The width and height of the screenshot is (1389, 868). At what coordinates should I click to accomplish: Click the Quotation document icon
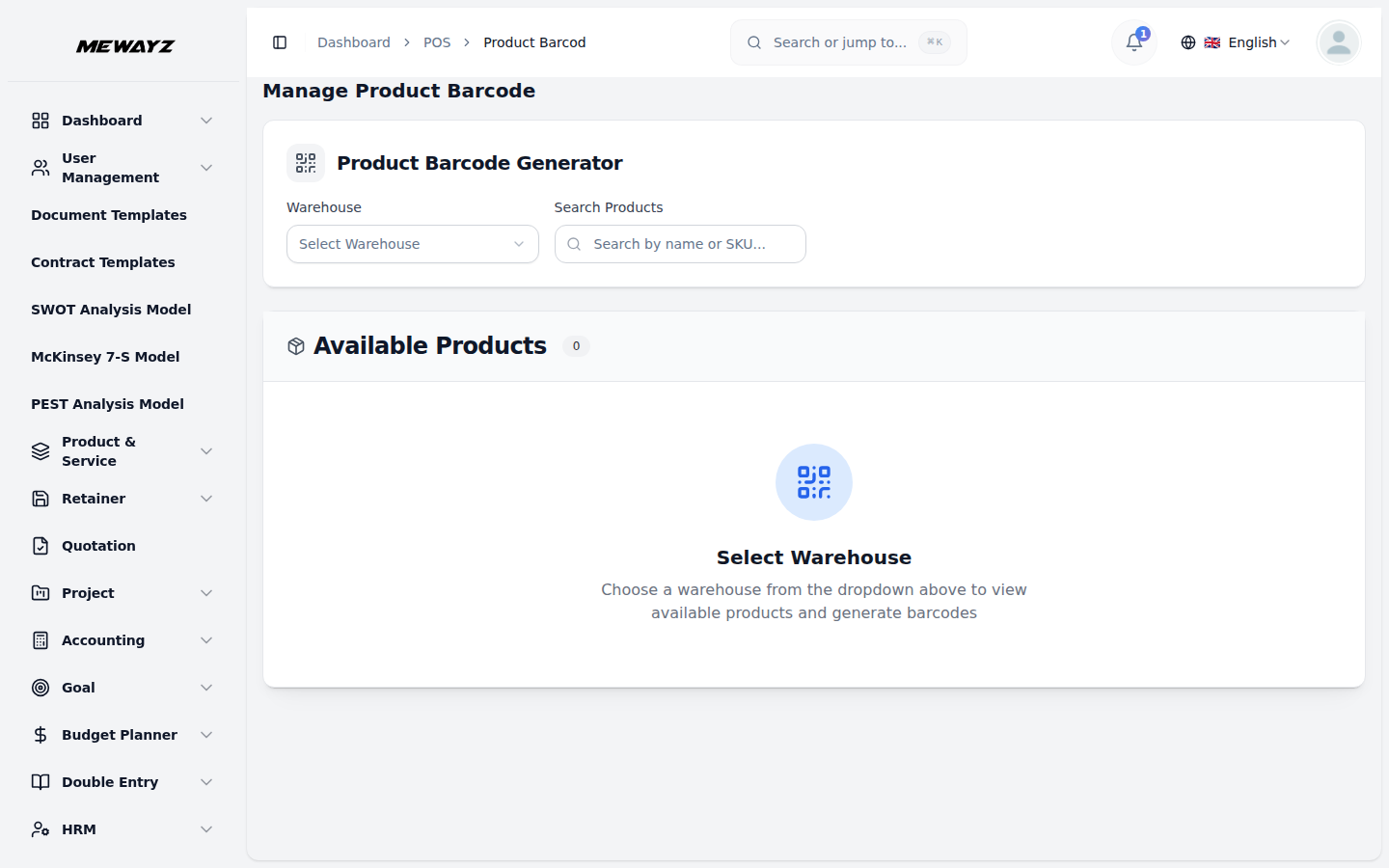[41, 546]
